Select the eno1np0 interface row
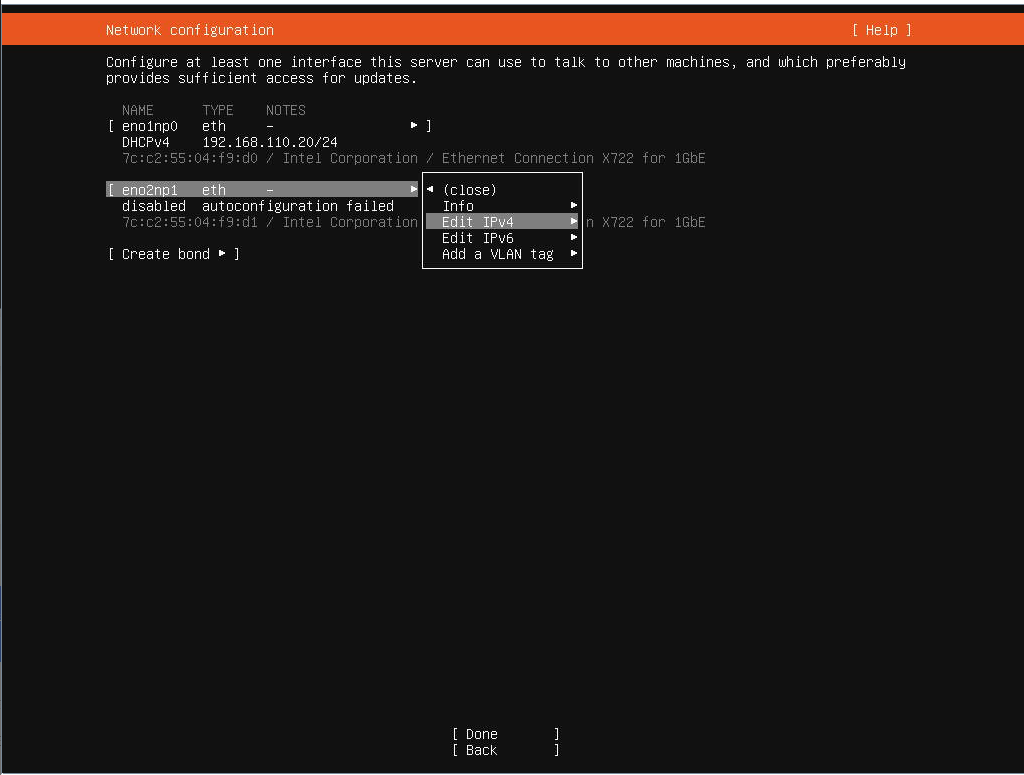This screenshot has width=1024, height=775. (150, 126)
